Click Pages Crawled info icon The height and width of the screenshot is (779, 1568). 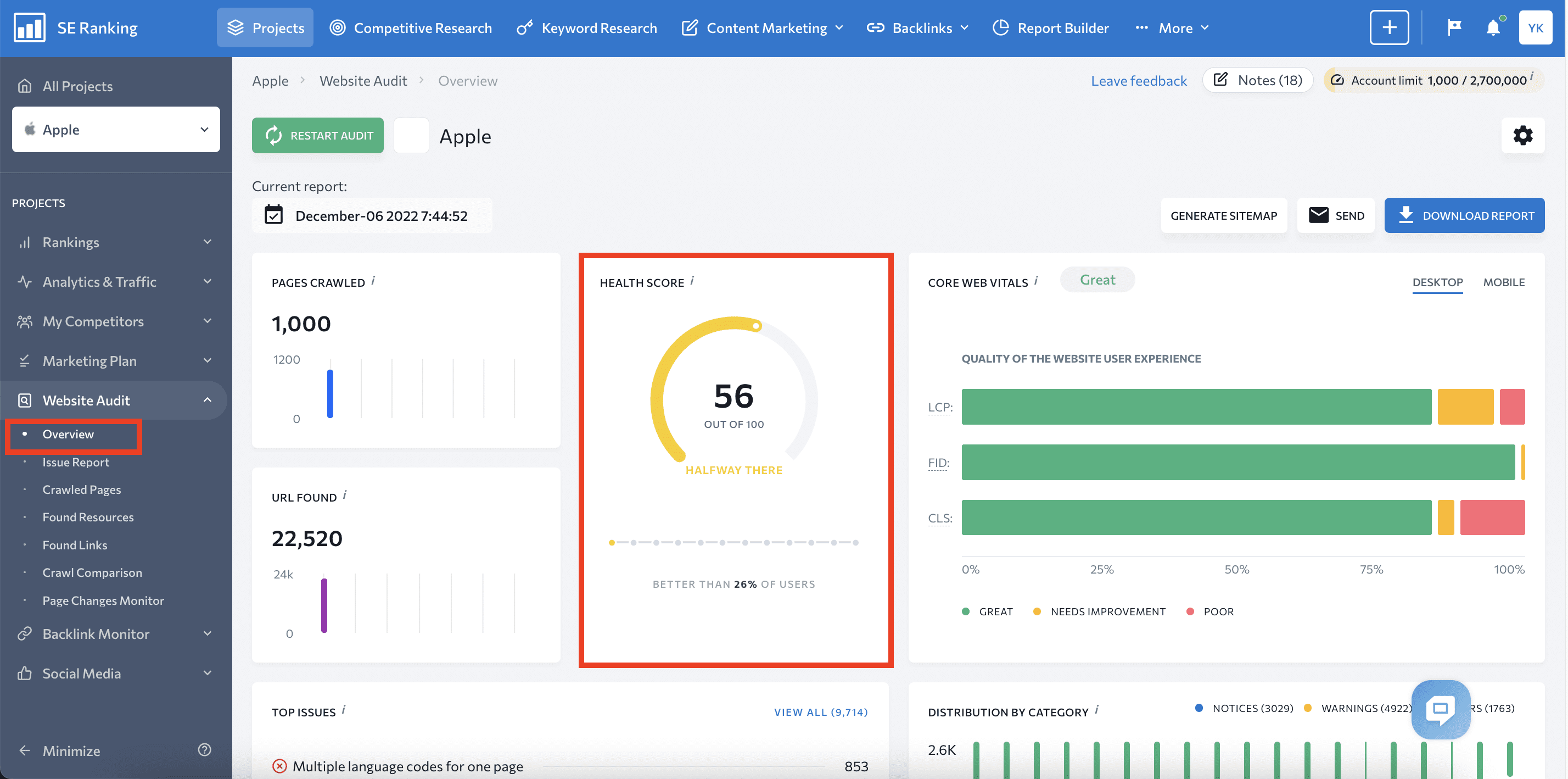click(x=373, y=280)
